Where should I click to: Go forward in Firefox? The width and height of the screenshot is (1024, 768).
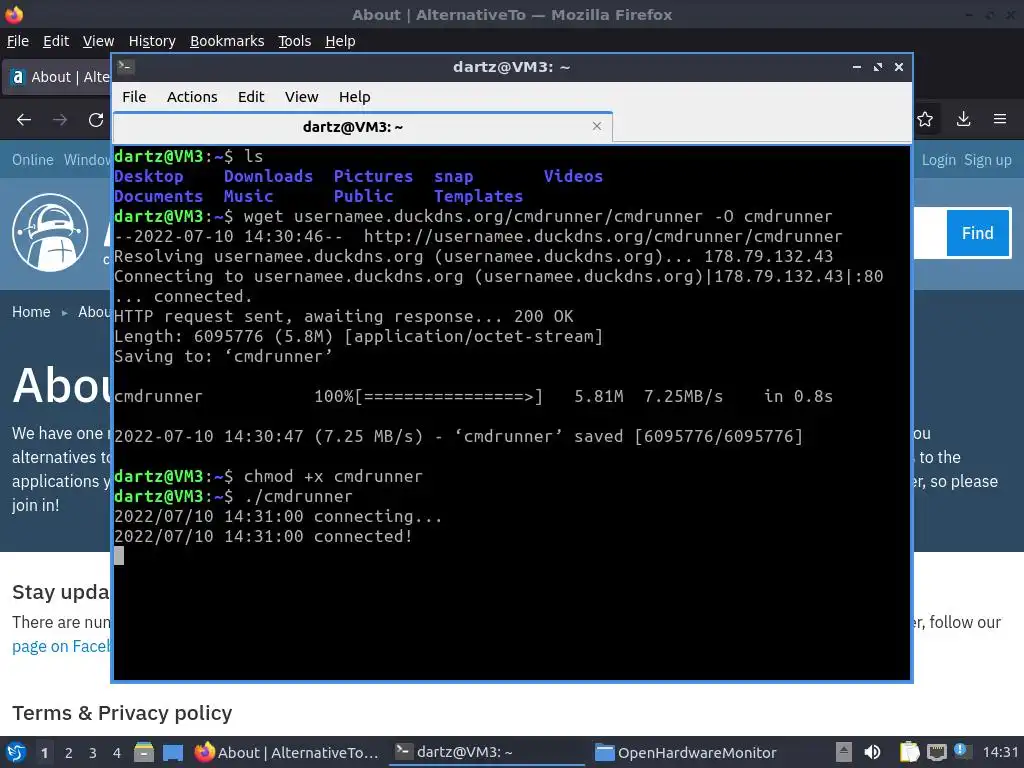(x=59, y=120)
